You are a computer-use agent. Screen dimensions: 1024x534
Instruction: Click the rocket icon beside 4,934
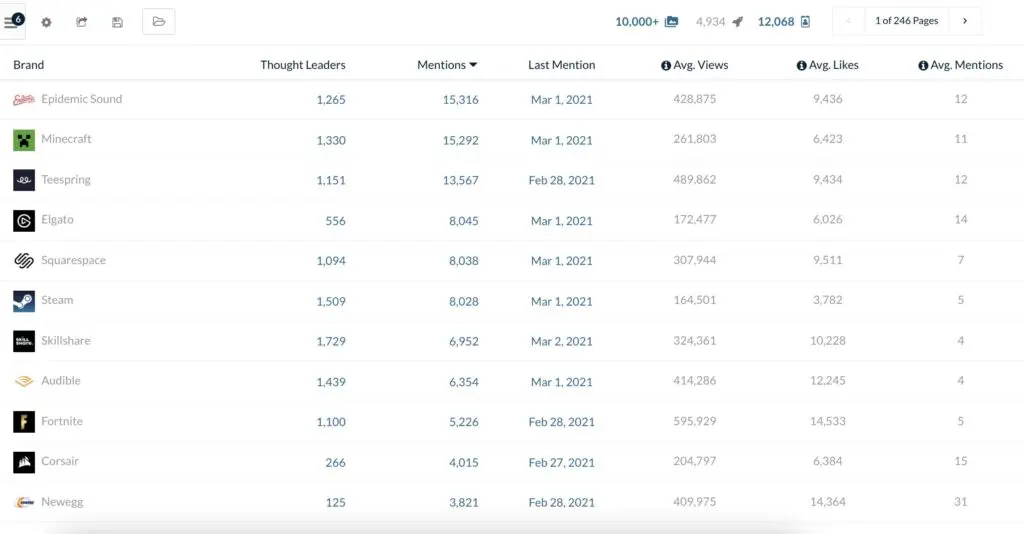(737, 22)
